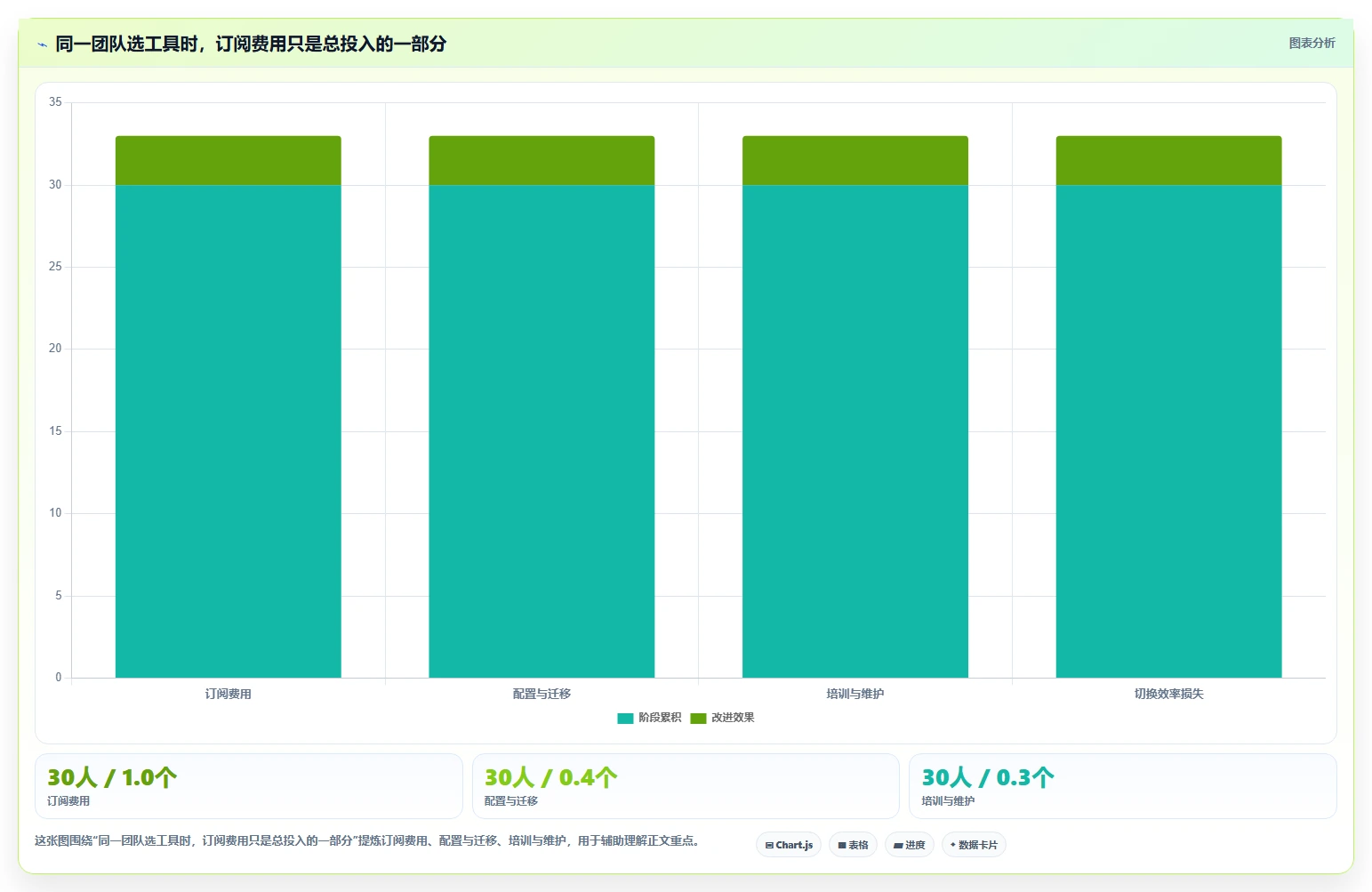The image size is (1372, 892).
Task: Click the y-axis tick label 25
Action: click(55, 267)
